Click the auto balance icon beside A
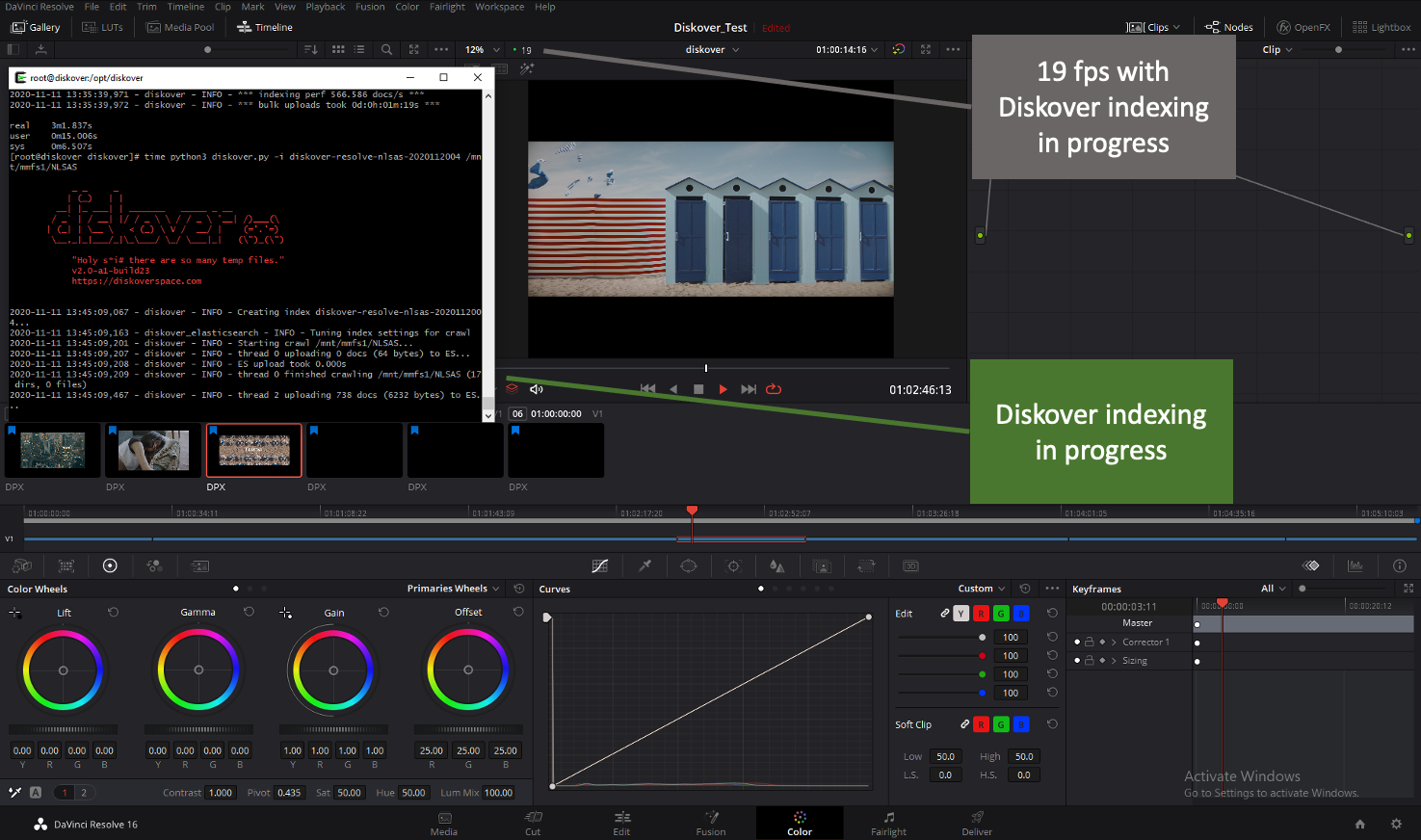This screenshot has width=1421, height=840. pos(14,793)
